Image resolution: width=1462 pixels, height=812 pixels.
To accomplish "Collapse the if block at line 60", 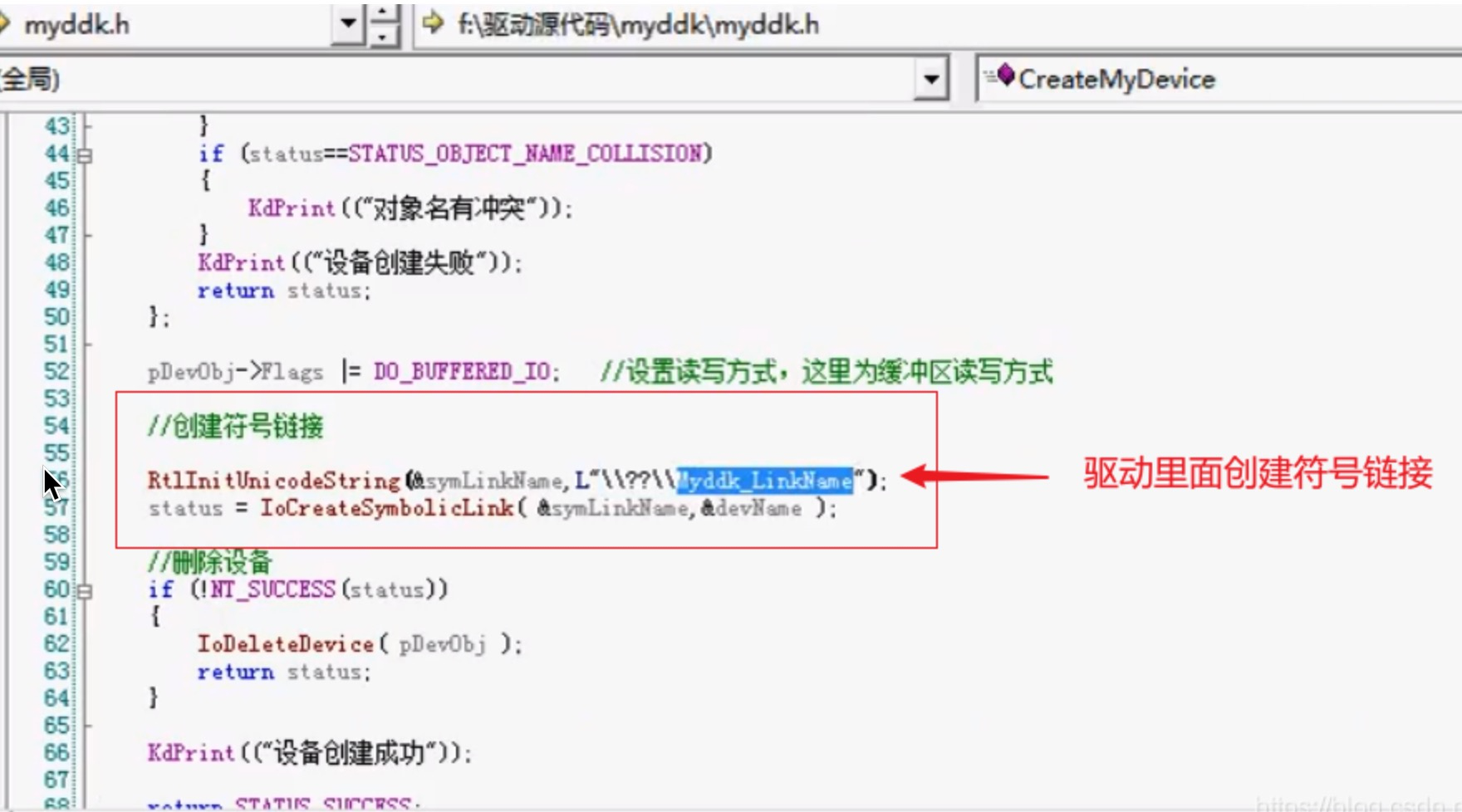I will (83, 589).
